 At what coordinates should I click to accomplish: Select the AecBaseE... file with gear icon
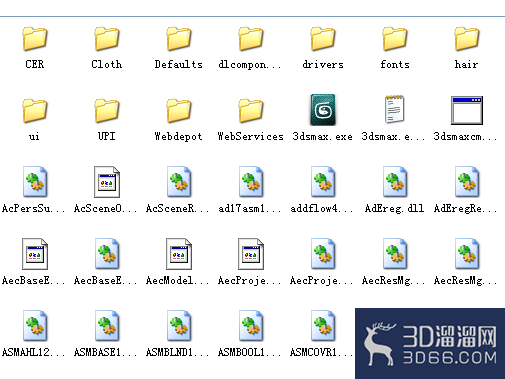(107, 254)
